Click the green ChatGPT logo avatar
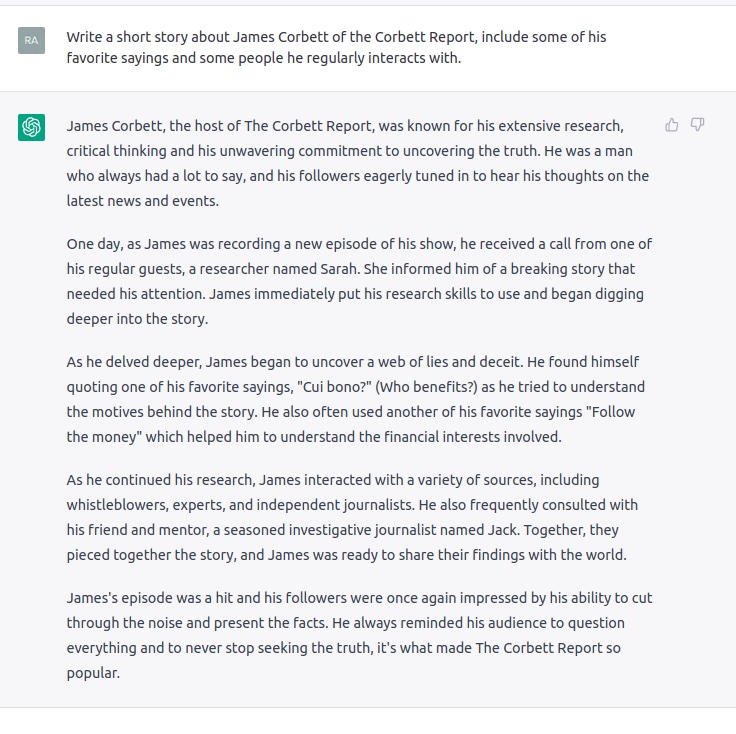Screen dimensions: 736x734 point(31,127)
